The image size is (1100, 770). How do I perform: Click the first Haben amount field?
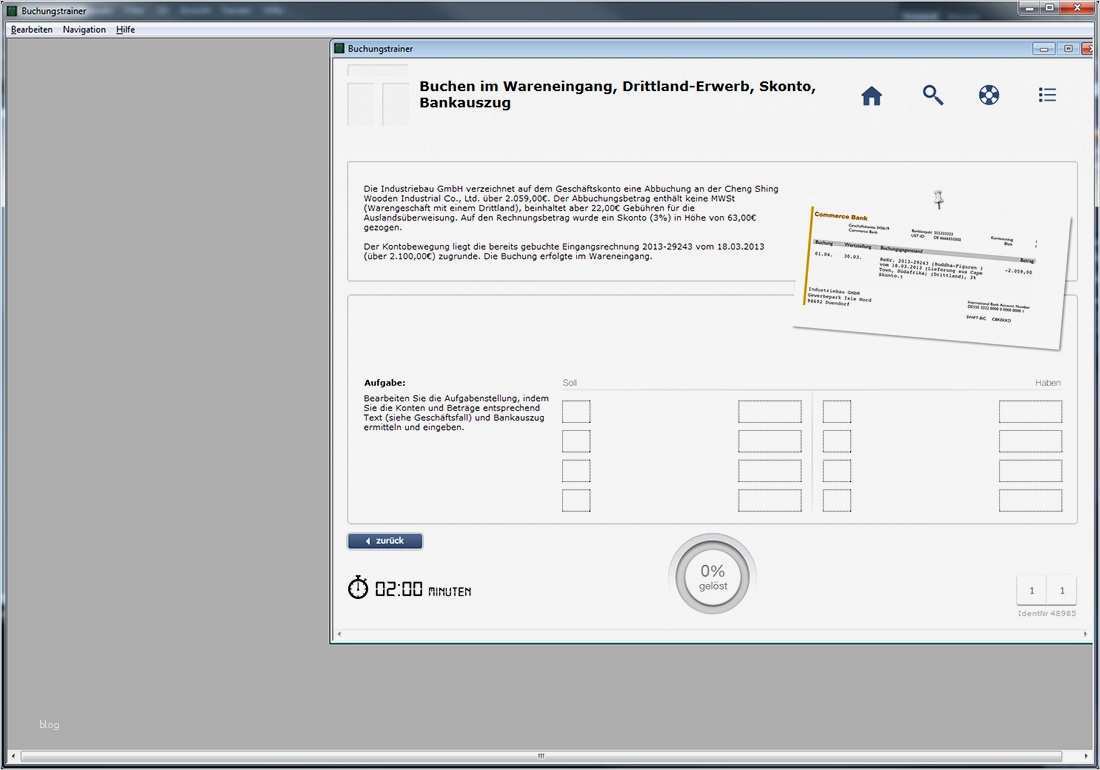pyautogui.click(x=1029, y=410)
